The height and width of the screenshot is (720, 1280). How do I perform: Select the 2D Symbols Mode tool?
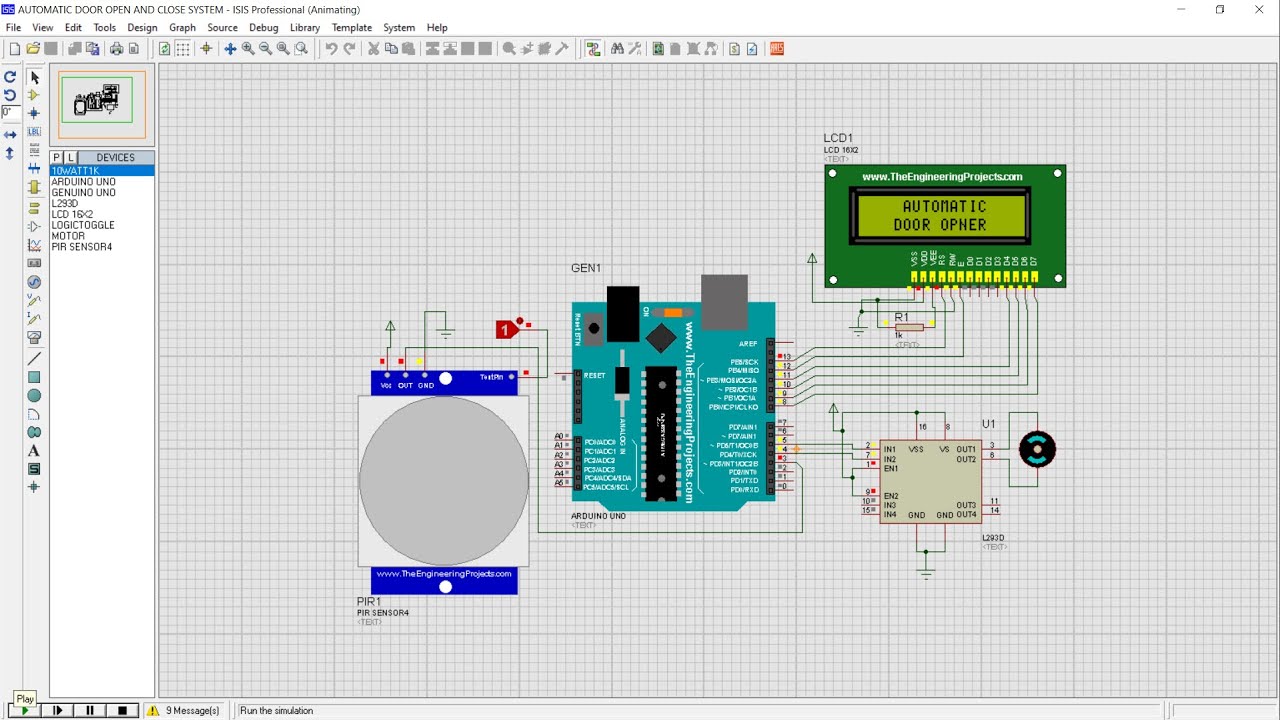click(34, 469)
